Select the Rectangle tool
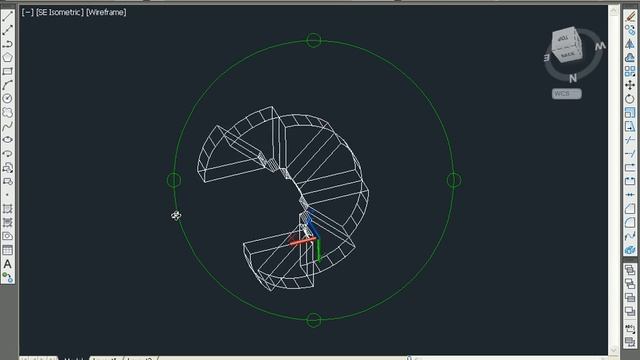 pyautogui.click(x=7, y=71)
